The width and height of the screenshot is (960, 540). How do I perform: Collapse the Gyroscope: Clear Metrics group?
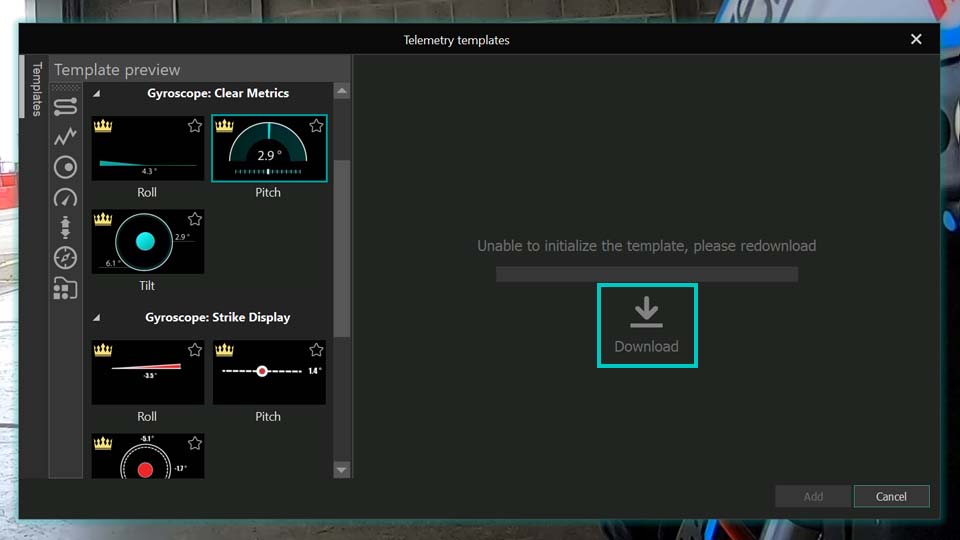point(97,94)
